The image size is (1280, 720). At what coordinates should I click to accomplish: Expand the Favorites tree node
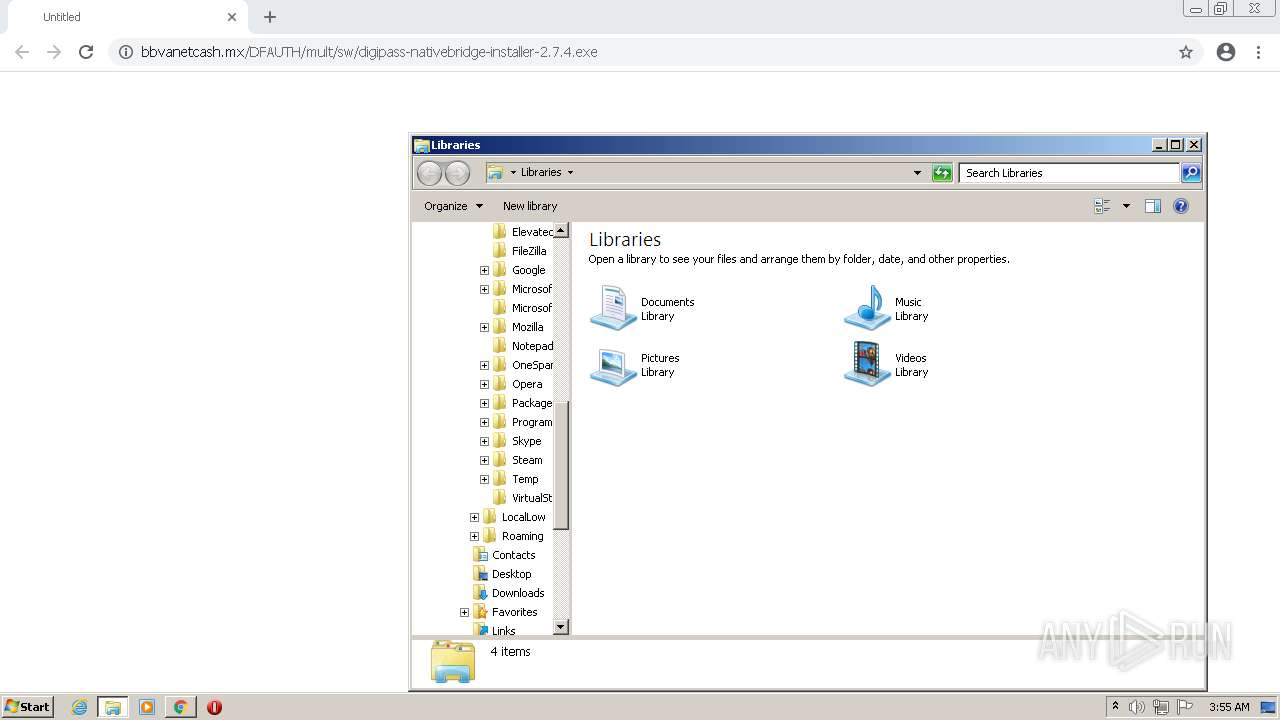pos(464,612)
